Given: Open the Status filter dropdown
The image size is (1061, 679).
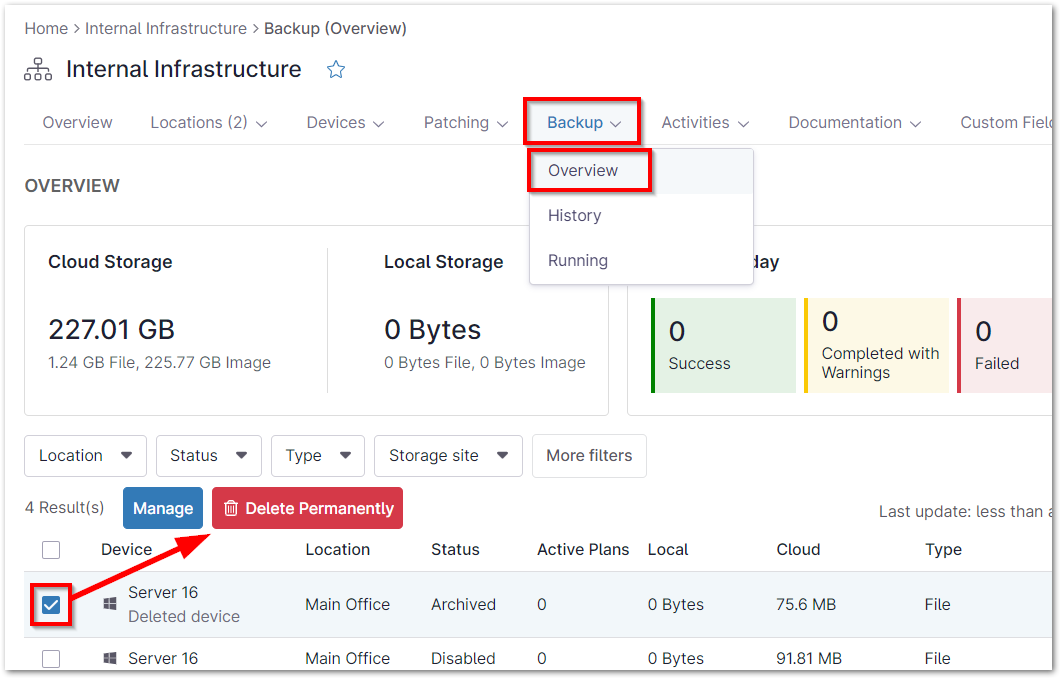Looking at the screenshot, I should click(208, 456).
